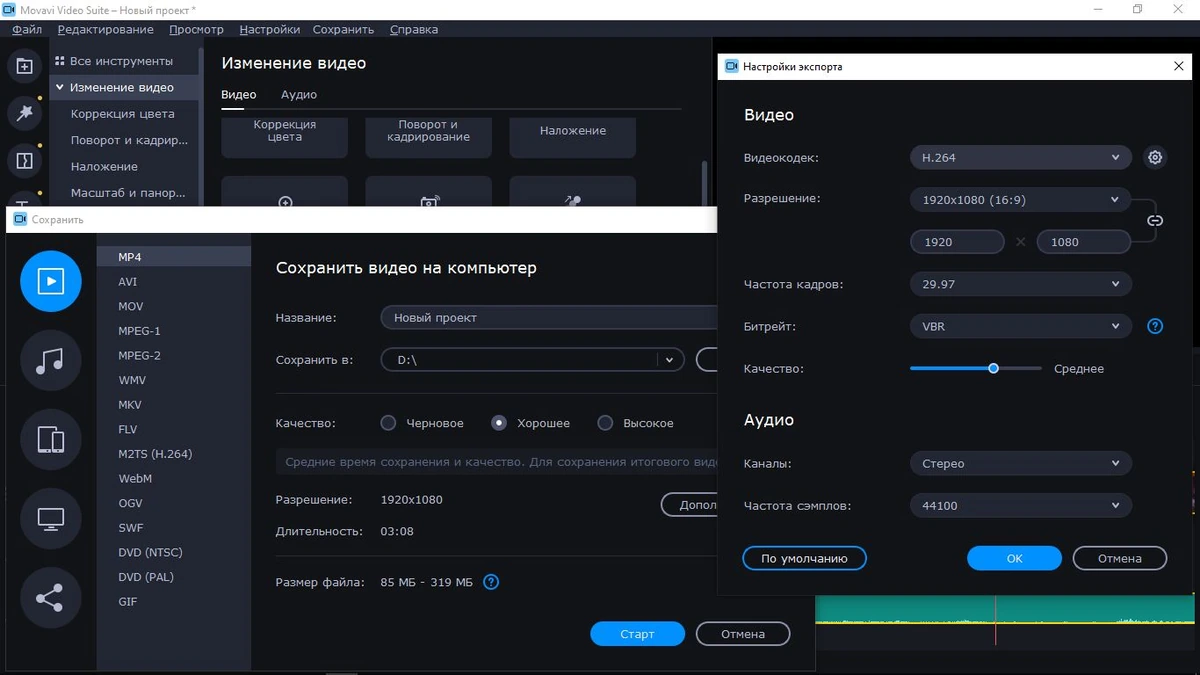Click the red playhead on the timeline

pyautogui.click(x=995, y=620)
